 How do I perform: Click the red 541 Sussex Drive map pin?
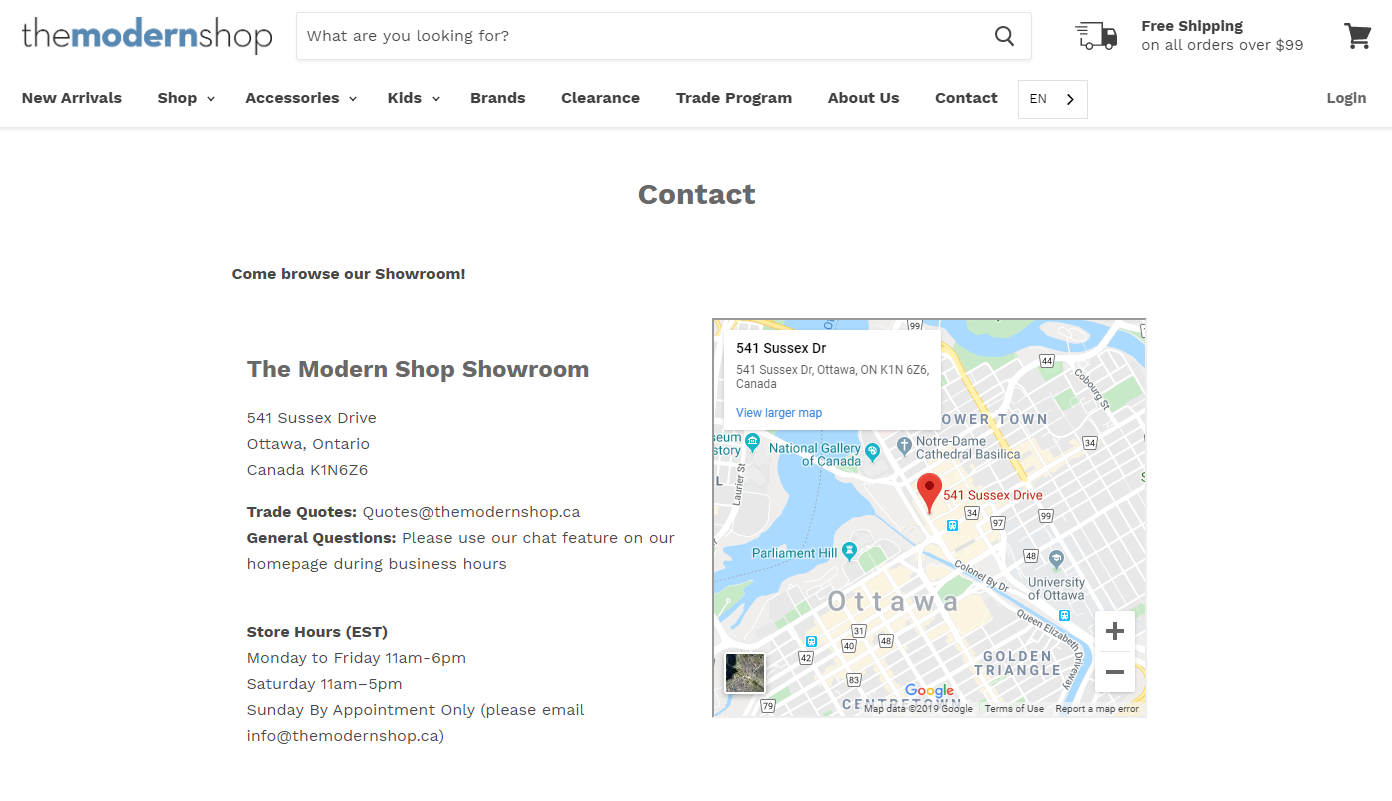(x=928, y=492)
